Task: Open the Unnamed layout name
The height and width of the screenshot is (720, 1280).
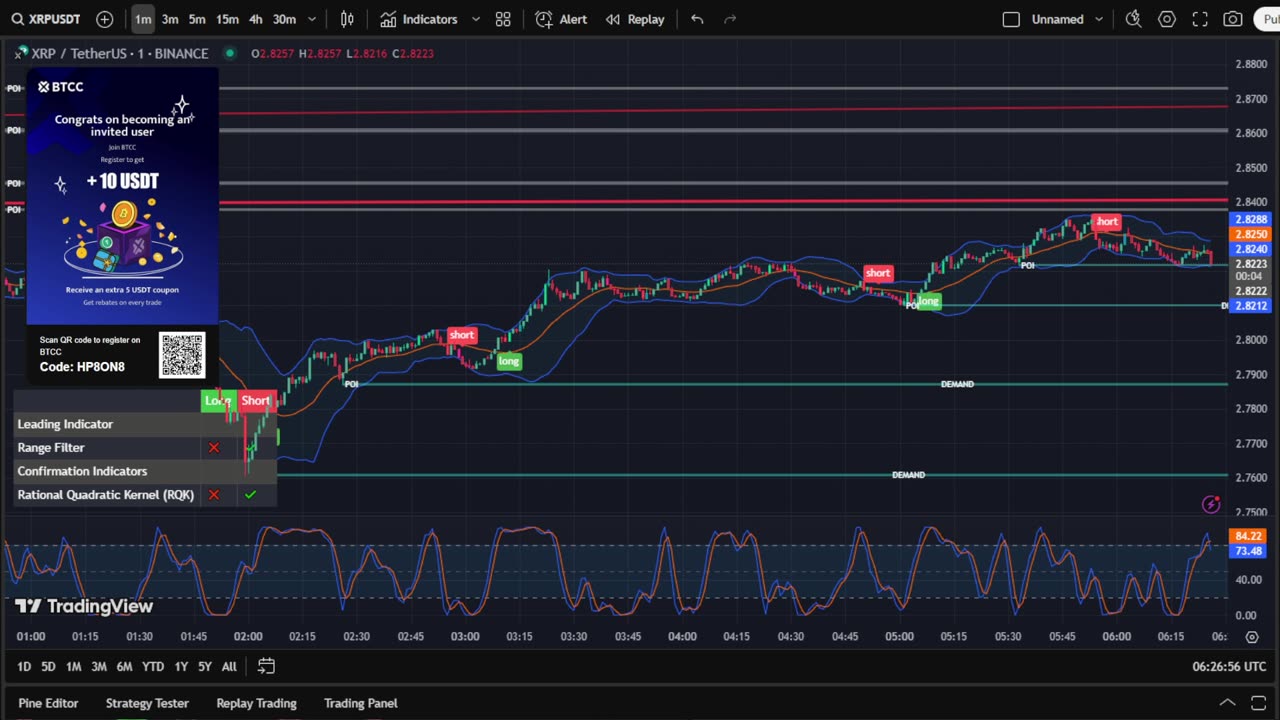Action: click(x=1057, y=19)
